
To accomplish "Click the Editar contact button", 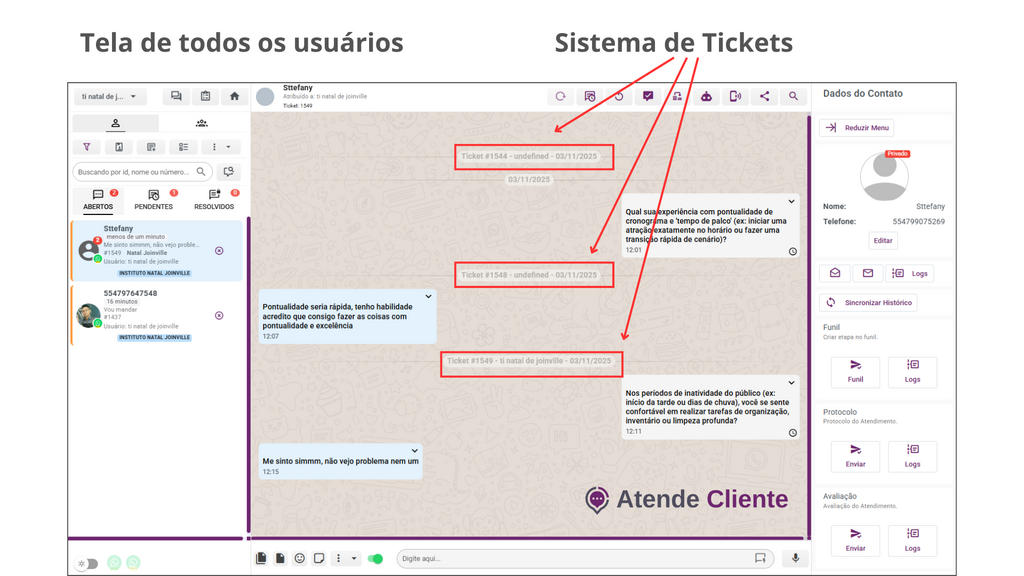I will click(x=883, y=241).
